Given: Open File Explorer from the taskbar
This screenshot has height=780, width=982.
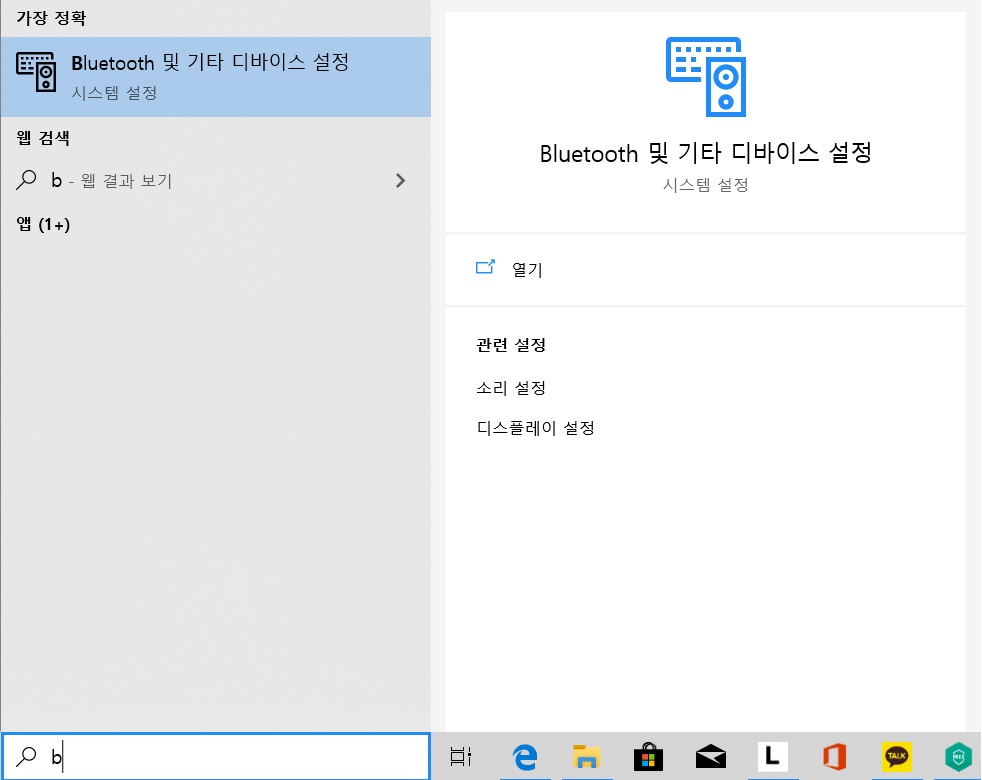Looking at the screenshot, I should click(586, 757).
